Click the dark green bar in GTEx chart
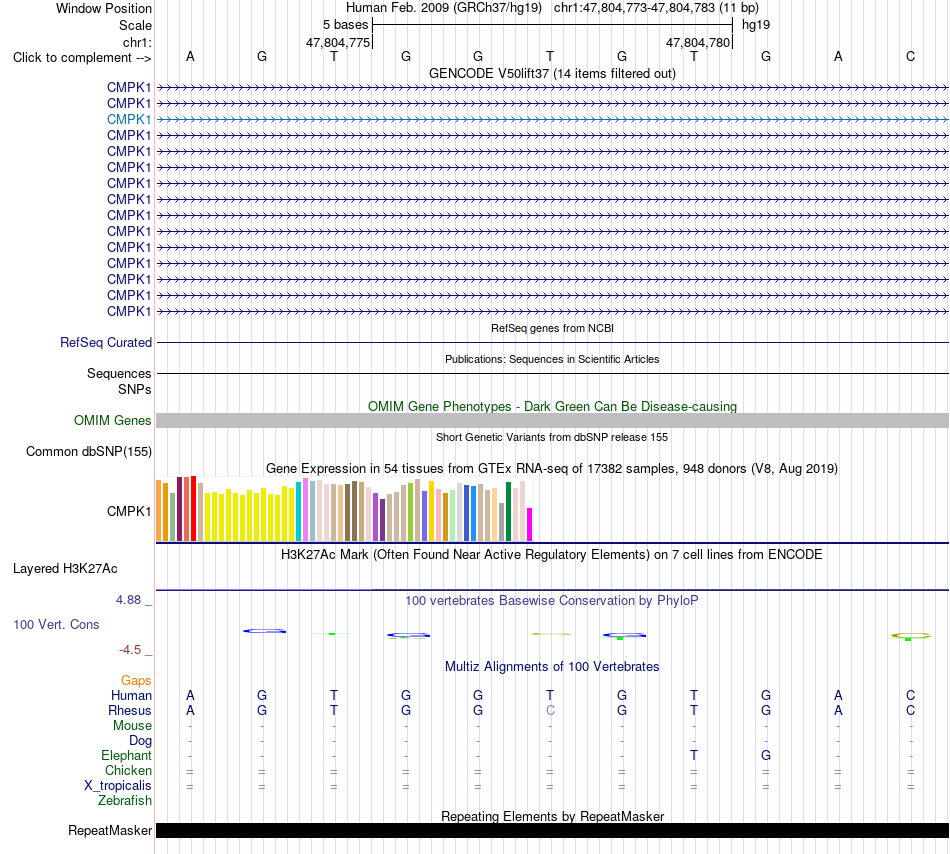 tap(508, 511)
